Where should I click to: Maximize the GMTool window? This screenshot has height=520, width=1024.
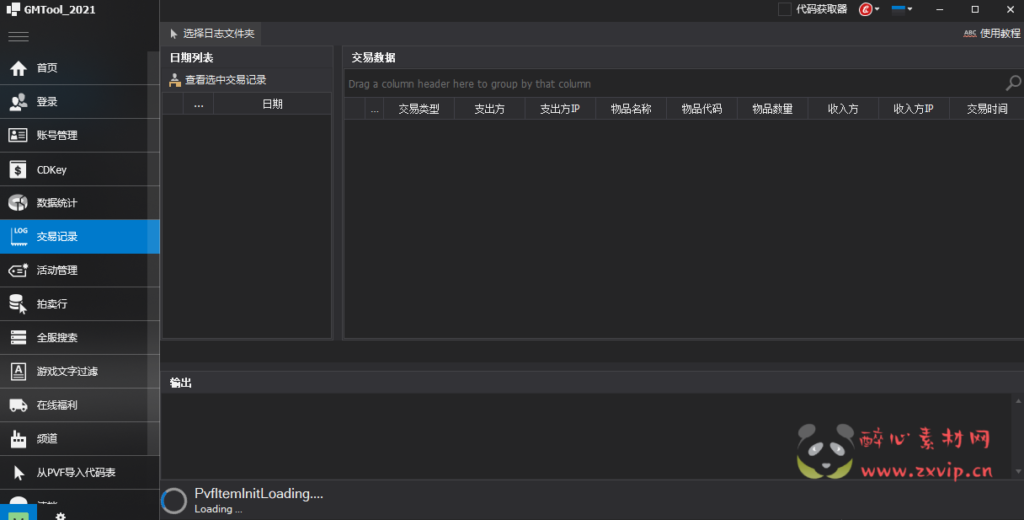click(x=975, y=9)
